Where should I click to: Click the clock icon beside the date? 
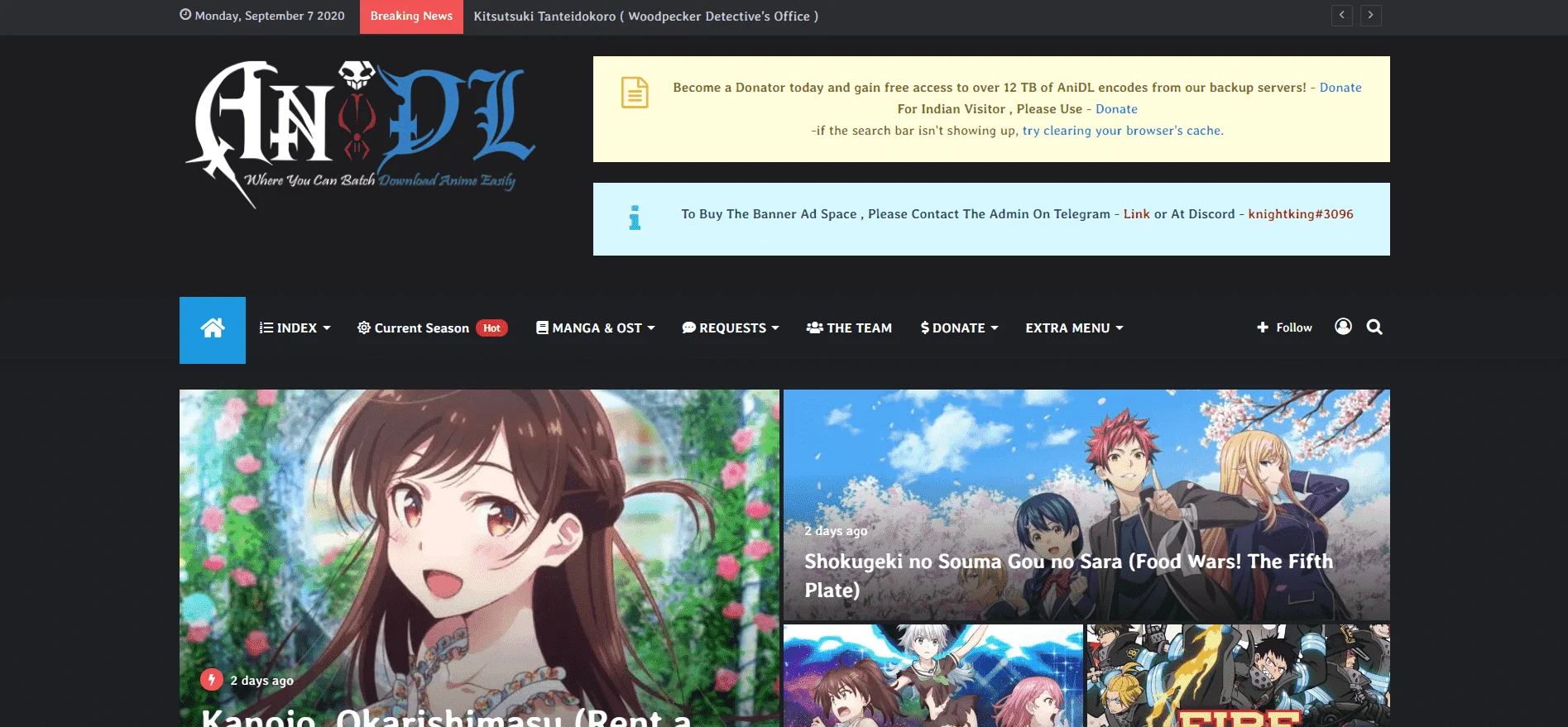185,15
